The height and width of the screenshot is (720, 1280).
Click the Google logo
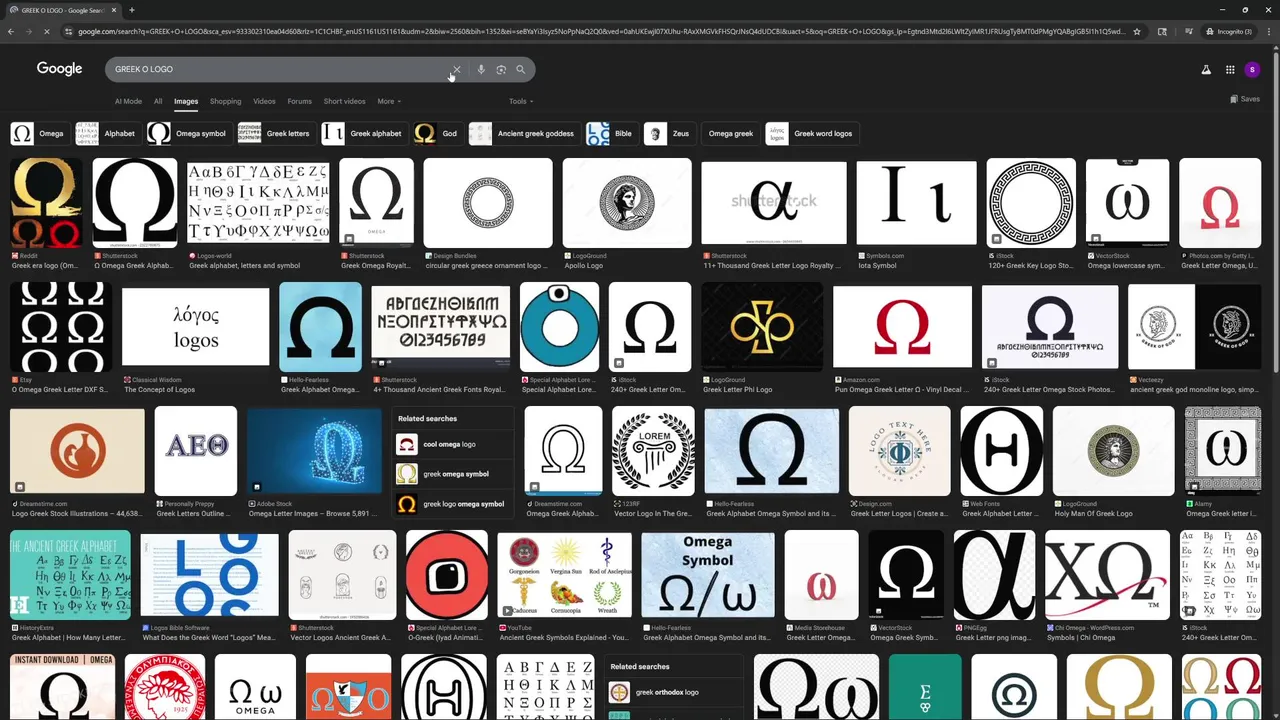[x=60, y=69]
